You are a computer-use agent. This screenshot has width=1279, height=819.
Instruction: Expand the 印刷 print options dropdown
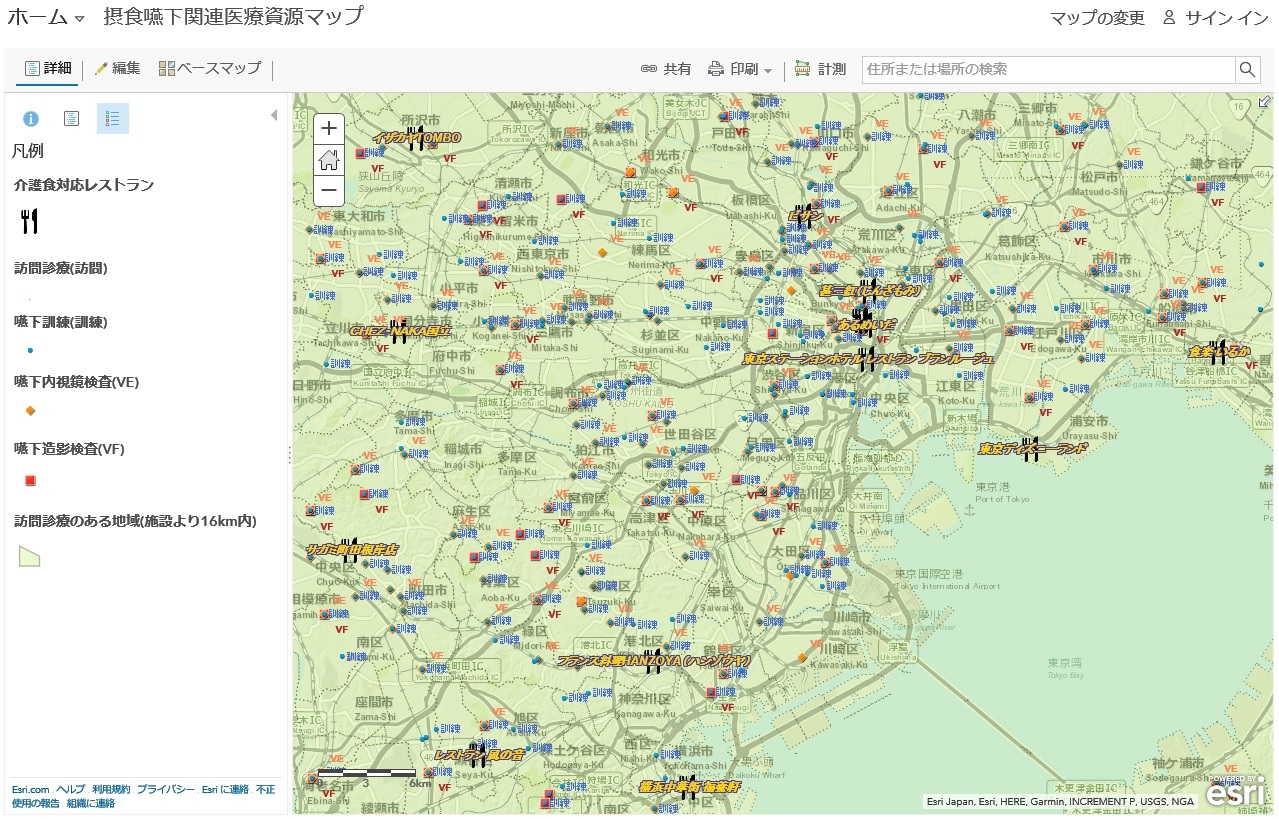(768, 70)
